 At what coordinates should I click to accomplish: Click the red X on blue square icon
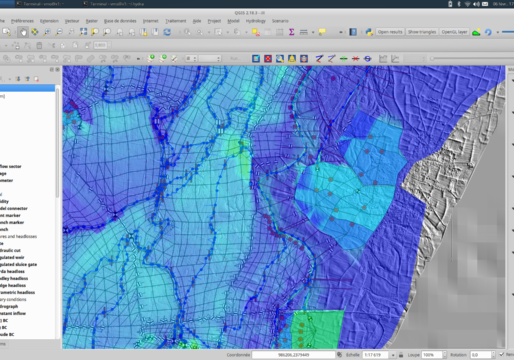[268, 59]
